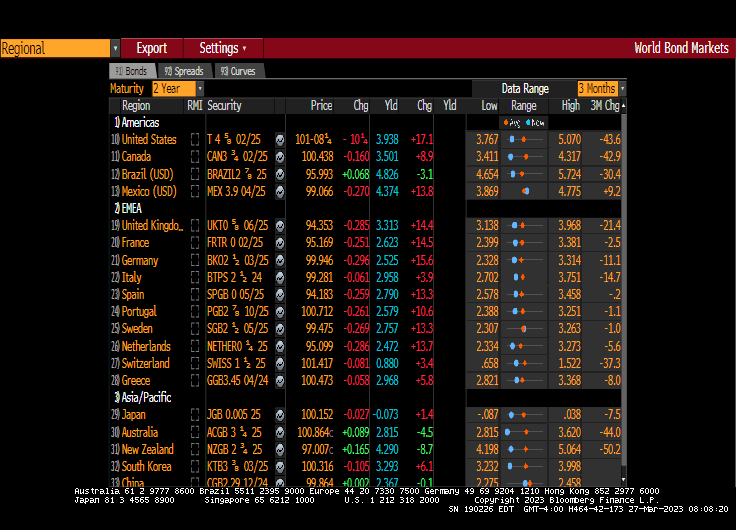Viewport: 736px width, 530px height.
Task: Open the Data Range 3 Months dropdown
Action: pos(622,89)
